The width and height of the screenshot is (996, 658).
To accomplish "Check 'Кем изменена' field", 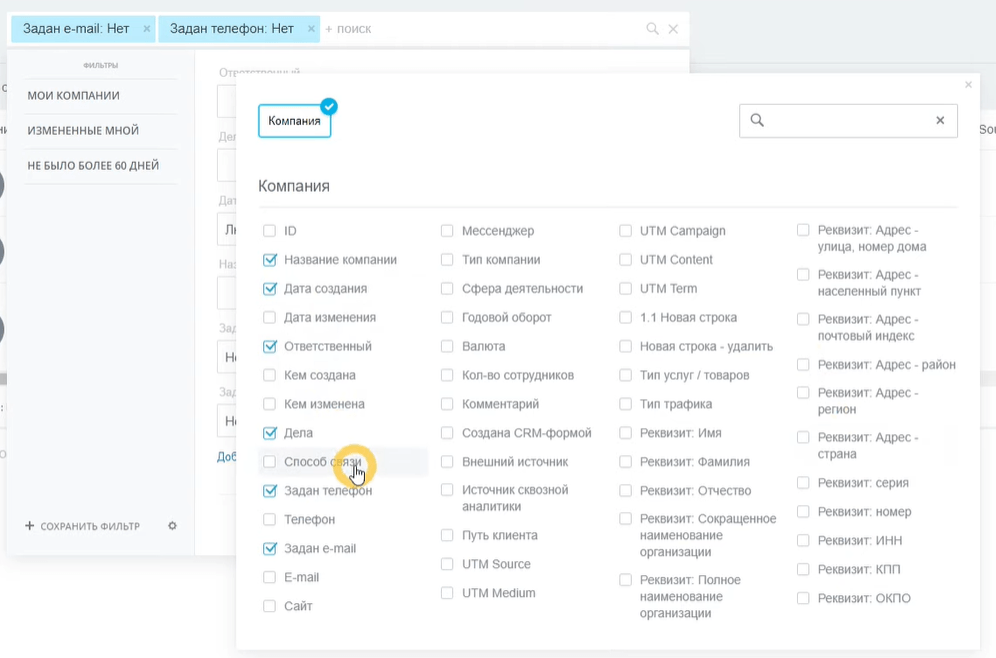I will (x=269, y=404).
